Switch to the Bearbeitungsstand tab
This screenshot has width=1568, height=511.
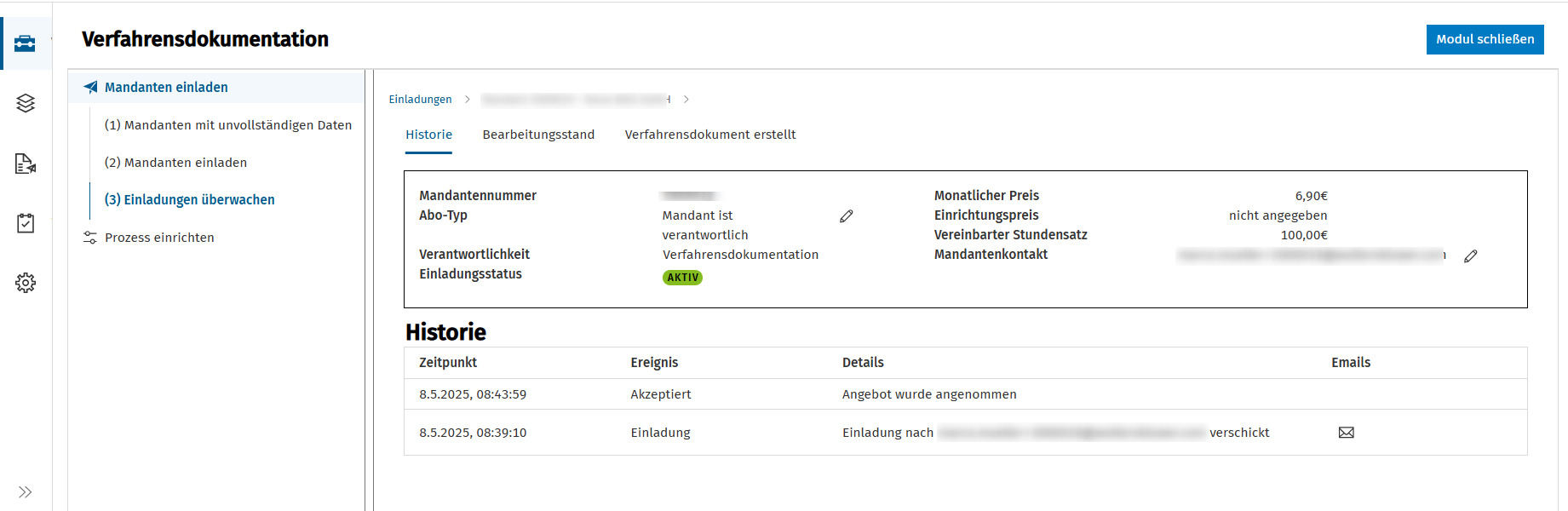coord(538,135)
